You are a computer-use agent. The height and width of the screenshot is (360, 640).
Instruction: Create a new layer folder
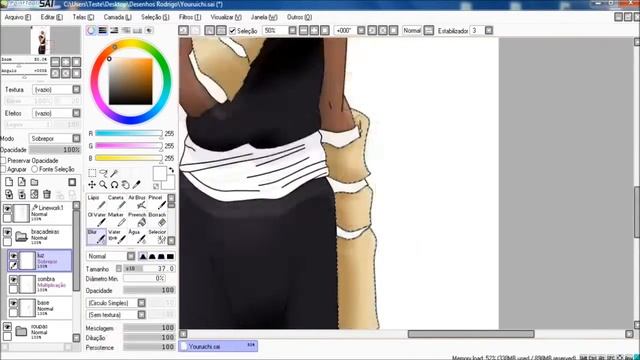(x=35, y=182)
